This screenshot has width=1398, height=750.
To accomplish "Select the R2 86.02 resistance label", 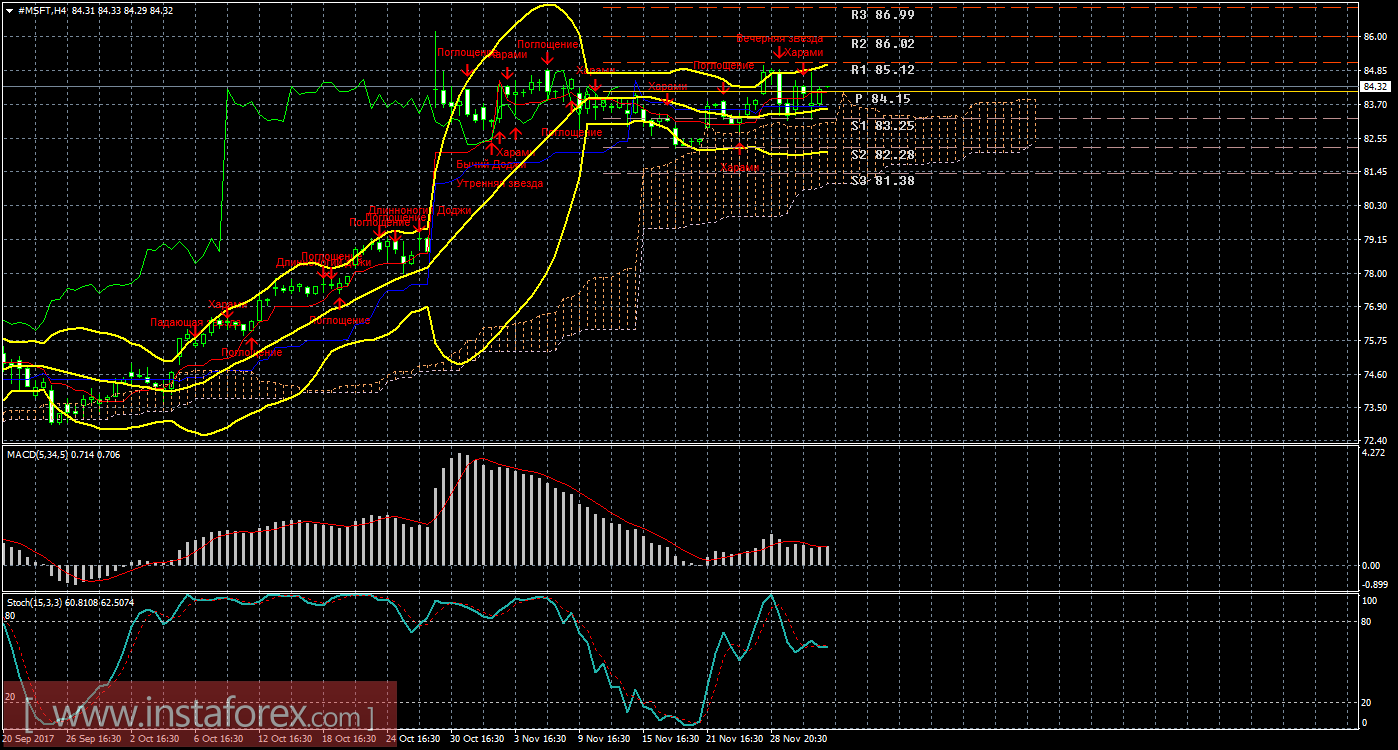I will point(882,44).
